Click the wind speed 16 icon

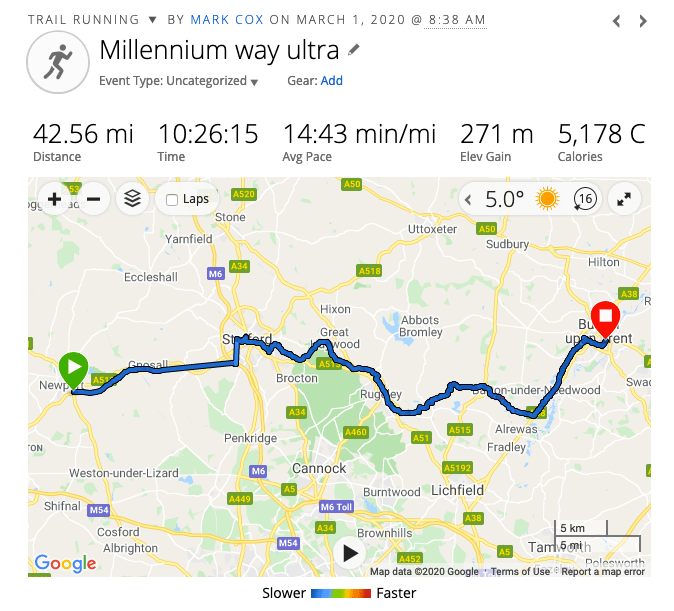pos(584,199)
